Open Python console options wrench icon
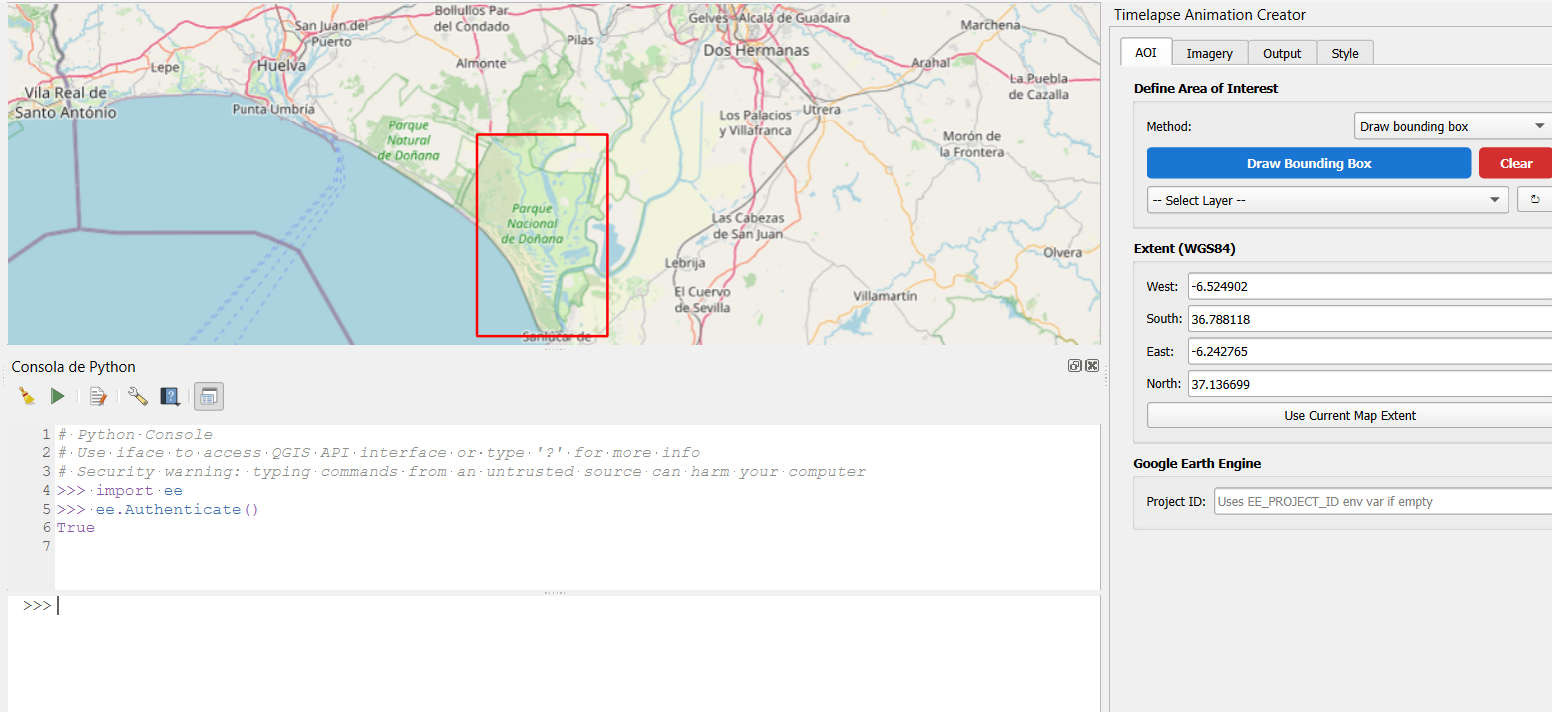The height and width of the screenshot is (712, 1552). [138, 397]
